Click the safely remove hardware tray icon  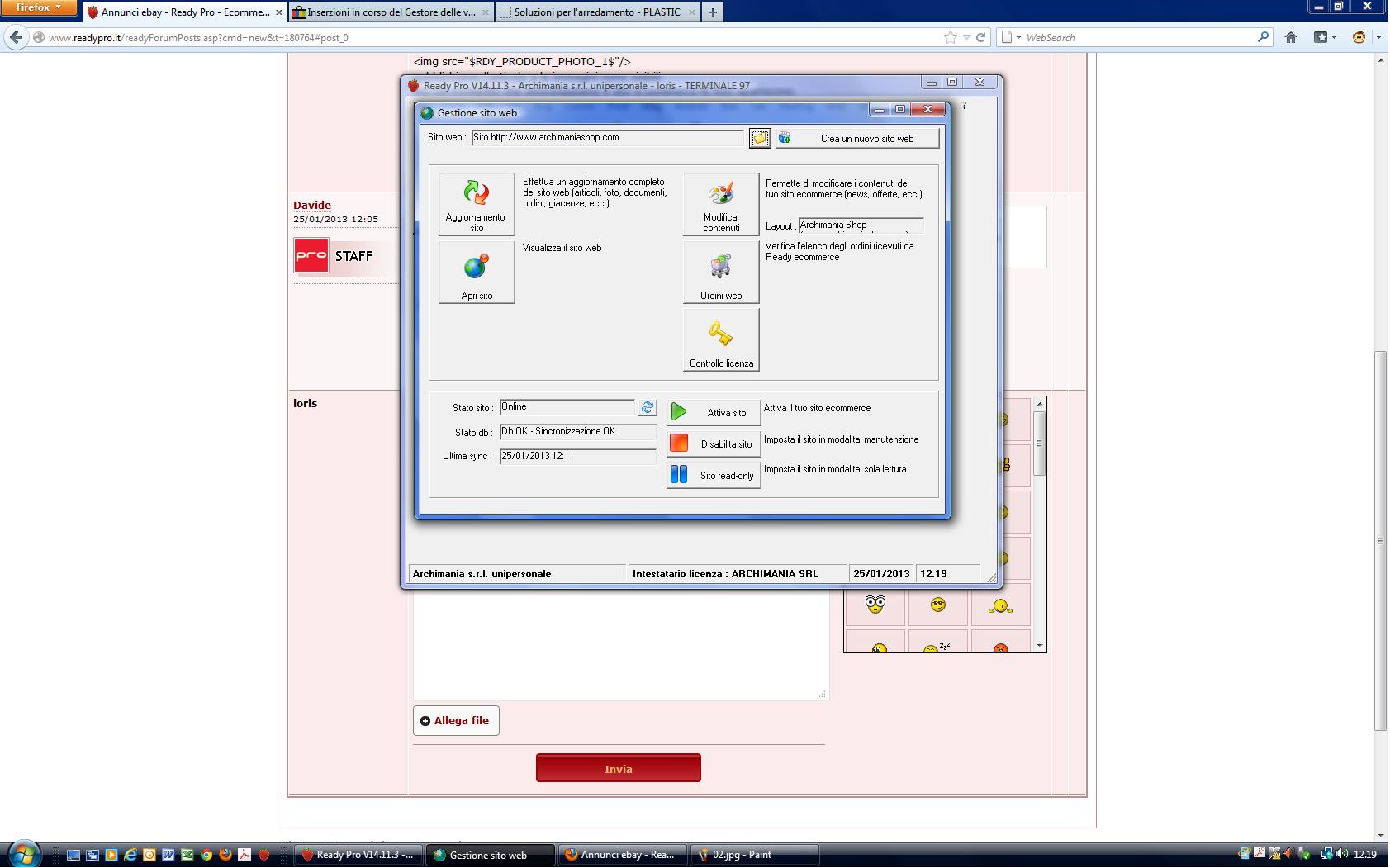point(1306,855)
